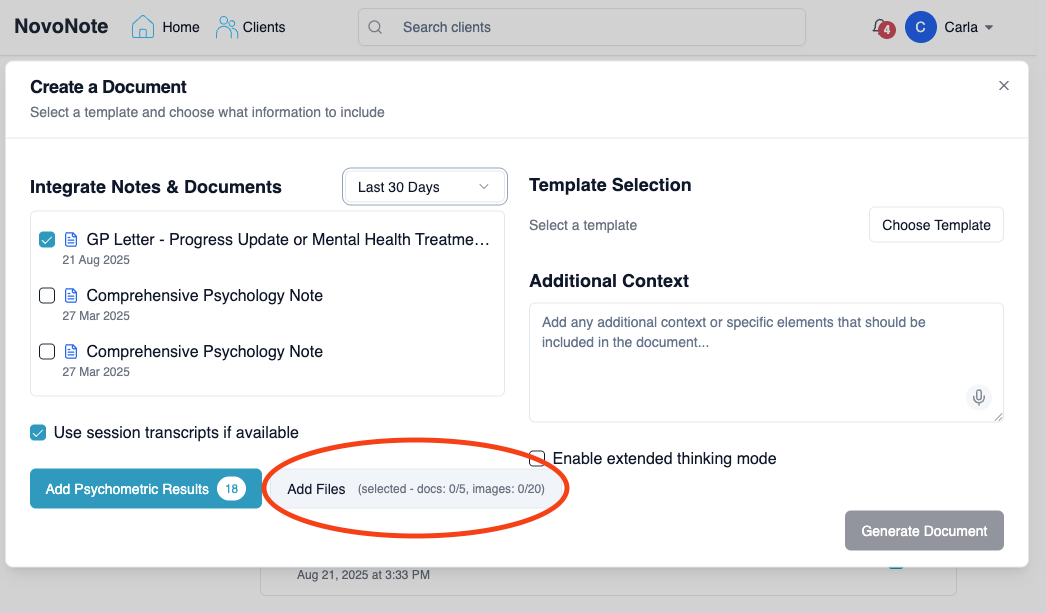Uncheck the GP Letter Progress Update note
The width and height of the screenshot is (1046, 613).
coord(47,240)
